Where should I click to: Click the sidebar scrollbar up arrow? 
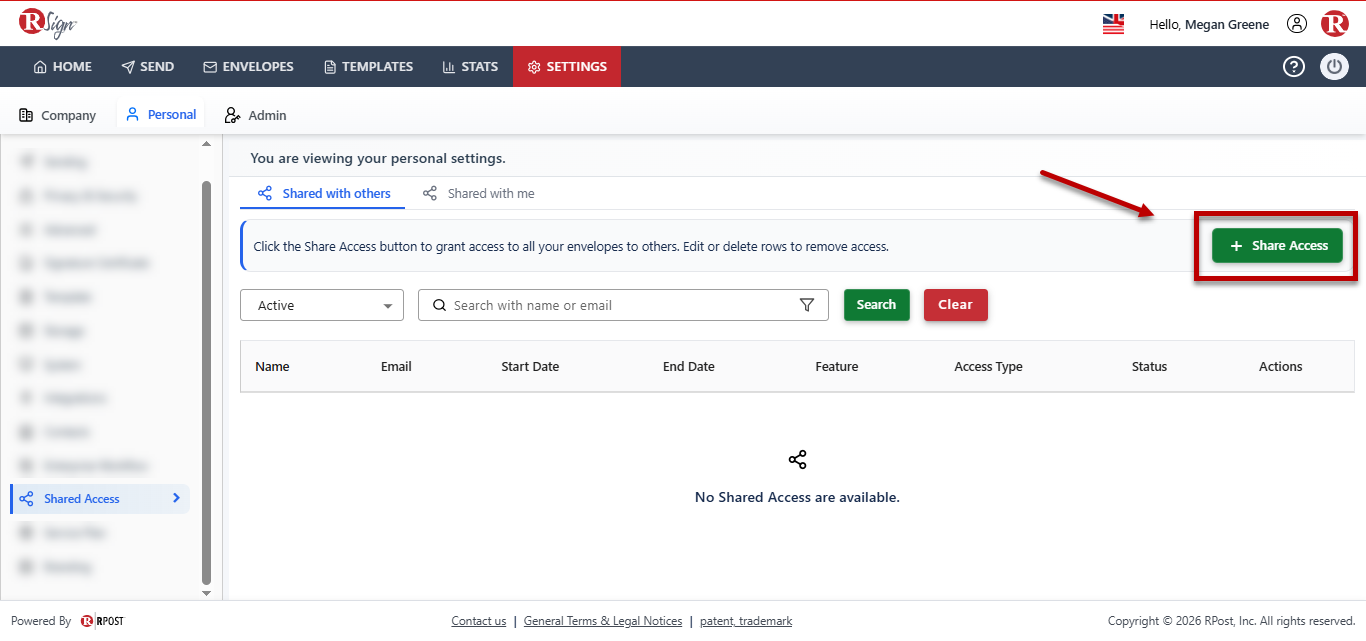pyautogui.click(x=207, y=144)
